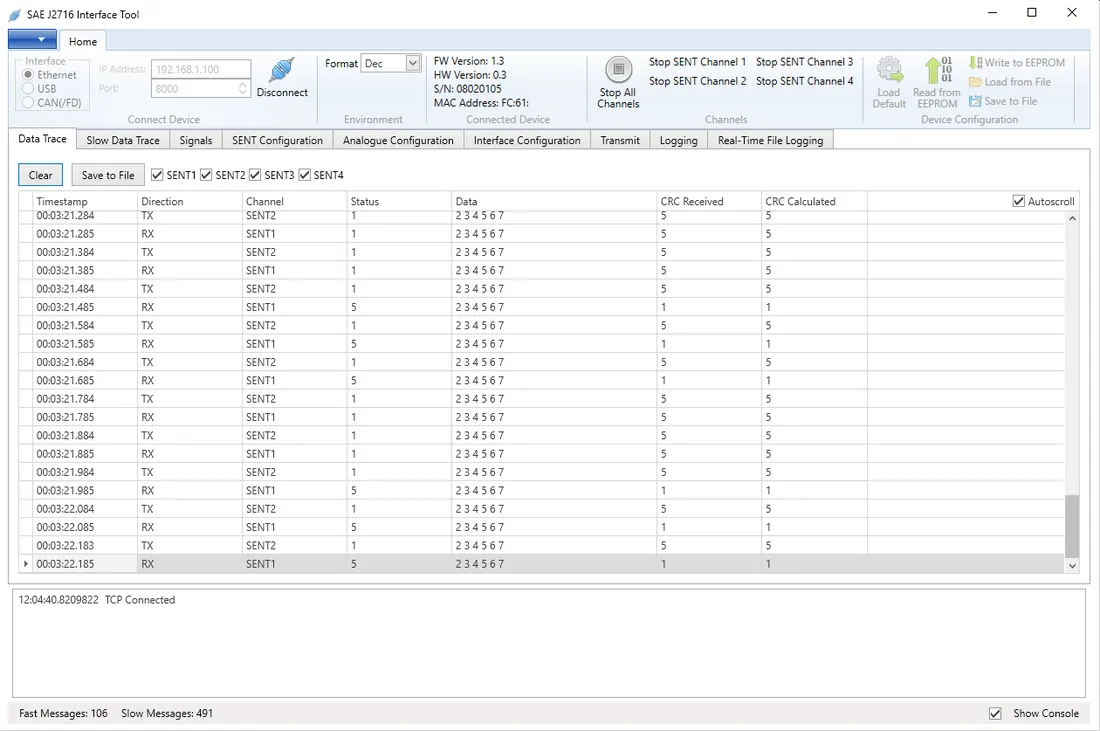Uncheck the Show Console checkbox

(x=995, y=713)
